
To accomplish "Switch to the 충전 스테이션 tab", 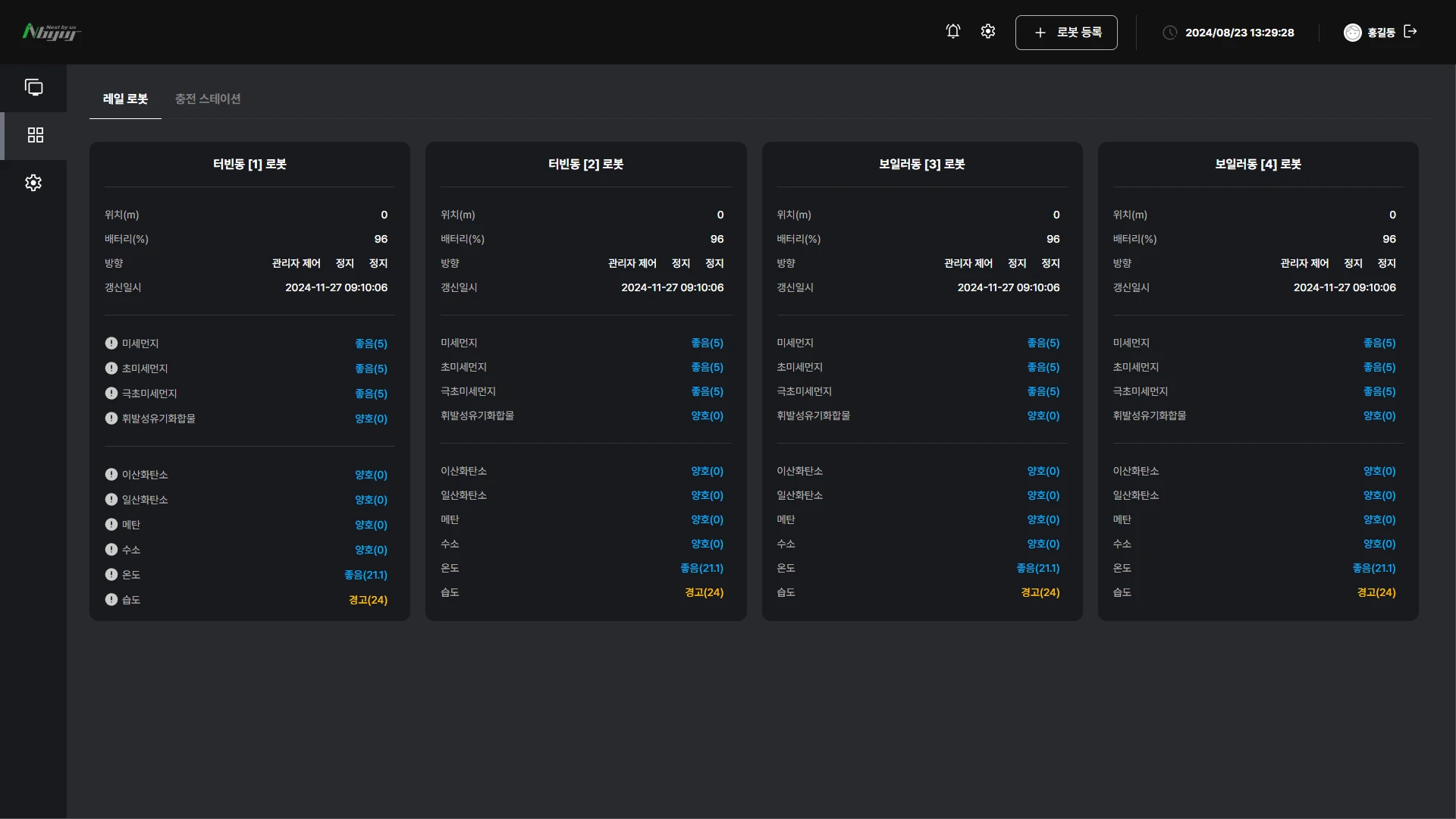I will coord(208,99).
